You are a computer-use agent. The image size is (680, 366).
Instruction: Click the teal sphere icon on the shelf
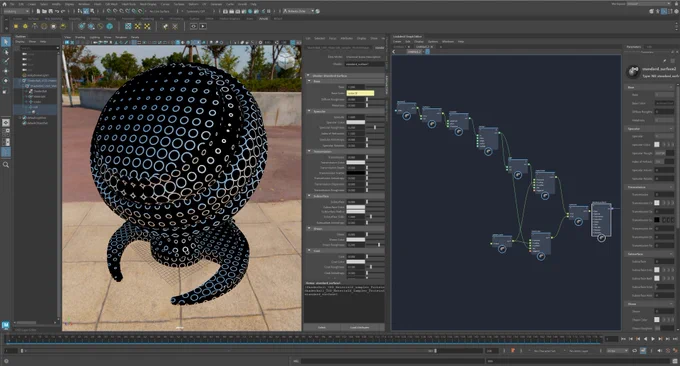[x=110, y=26]
